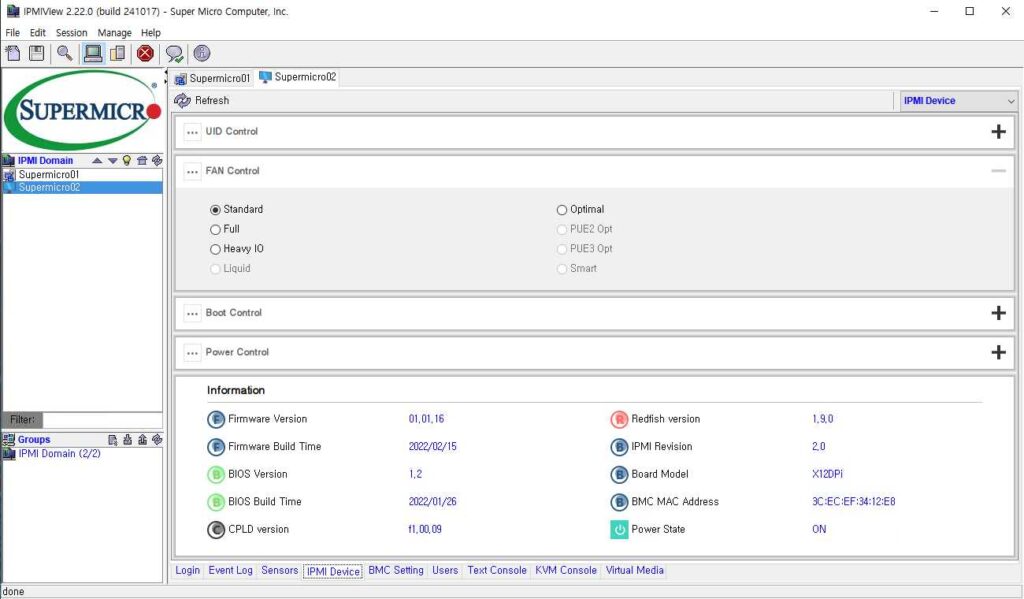
Task: Click the round info toolbar icon
Action: (x=202, y=54)
